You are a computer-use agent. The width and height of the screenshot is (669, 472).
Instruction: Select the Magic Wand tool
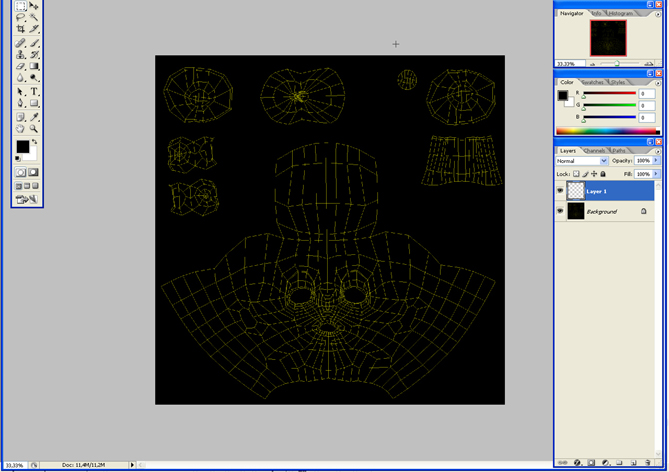pos(33,17)
